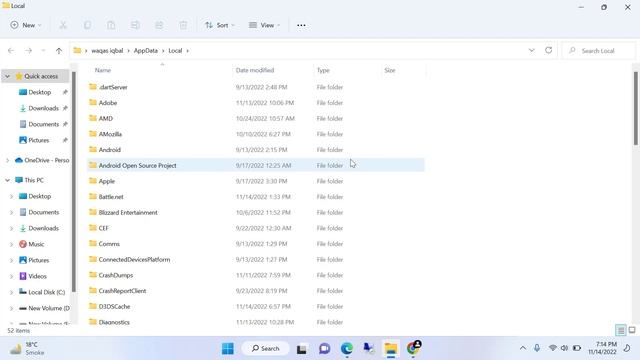Switch to Details view layout icon

pos(621,330)
